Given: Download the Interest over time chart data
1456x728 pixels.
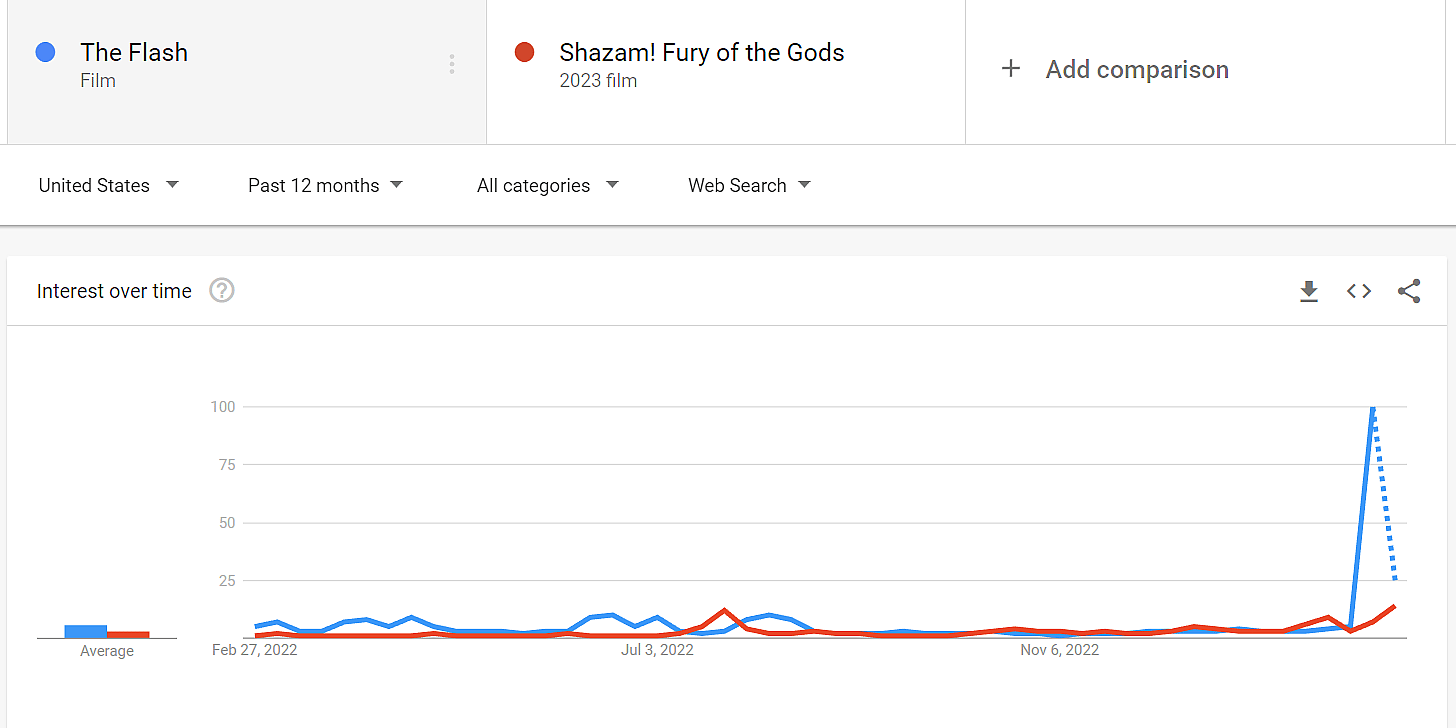Looking at the screenshot, I should click(x=1308, y=291).
